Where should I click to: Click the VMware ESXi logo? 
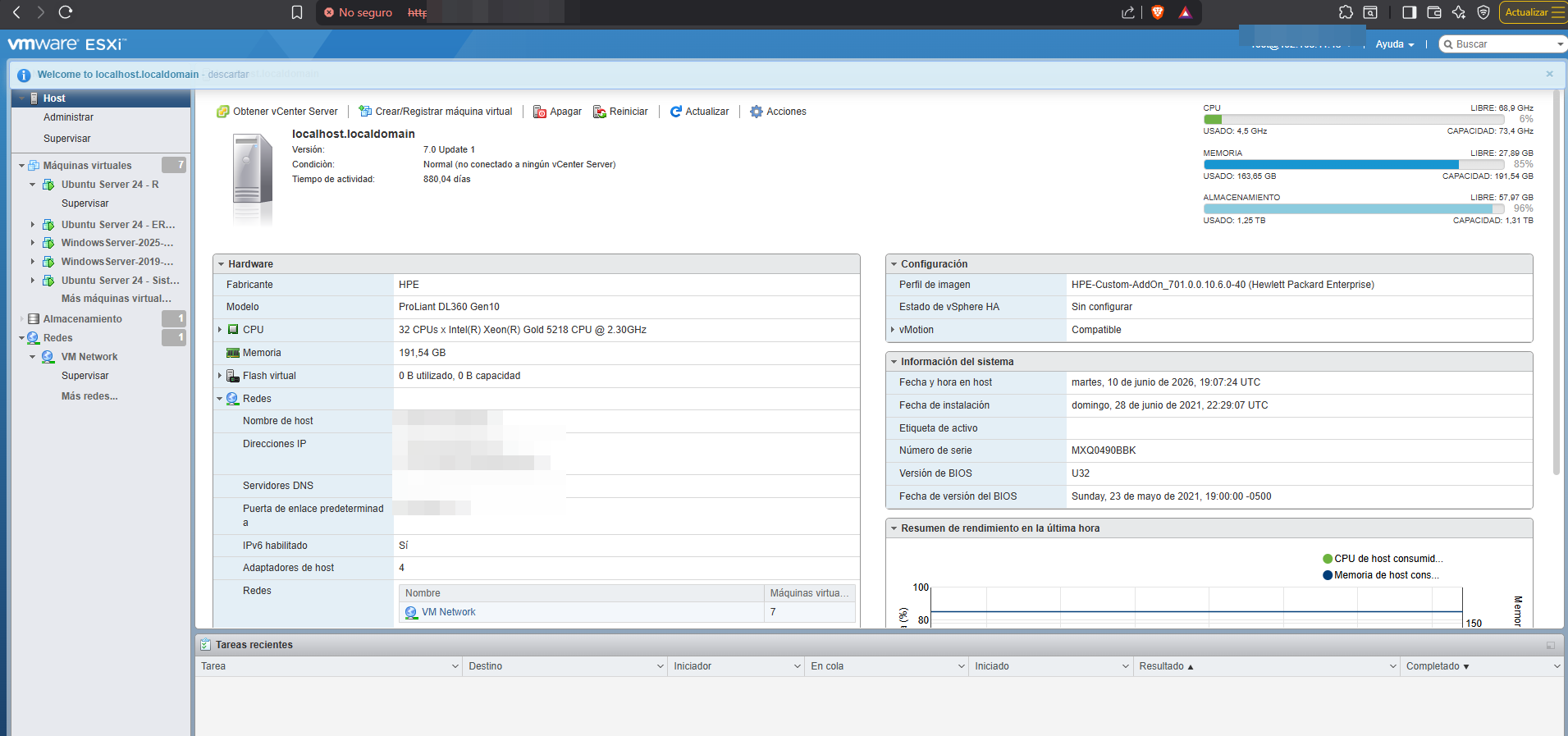point(67,44)
